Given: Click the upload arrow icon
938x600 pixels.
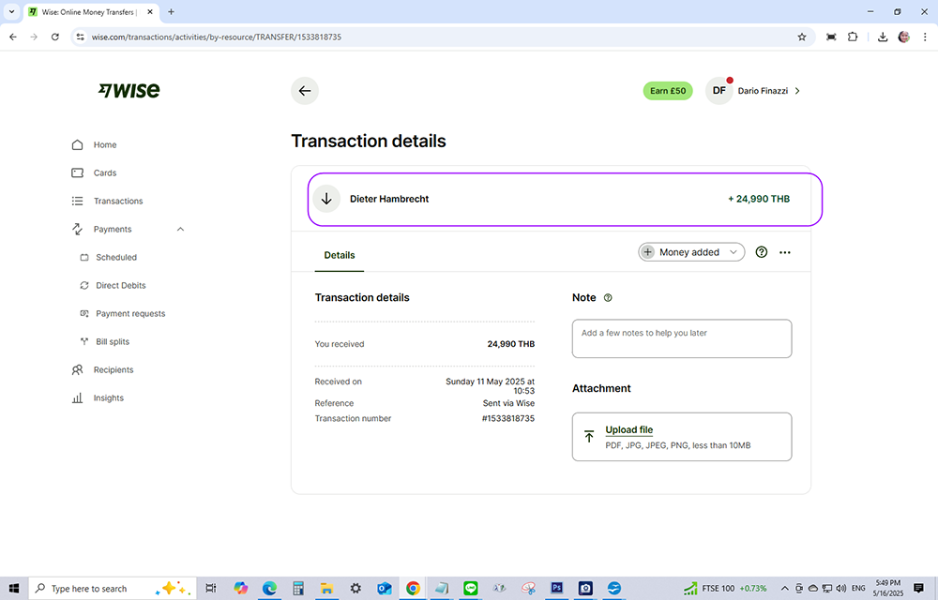Looking at the screenshot, I should click(589, 437).
